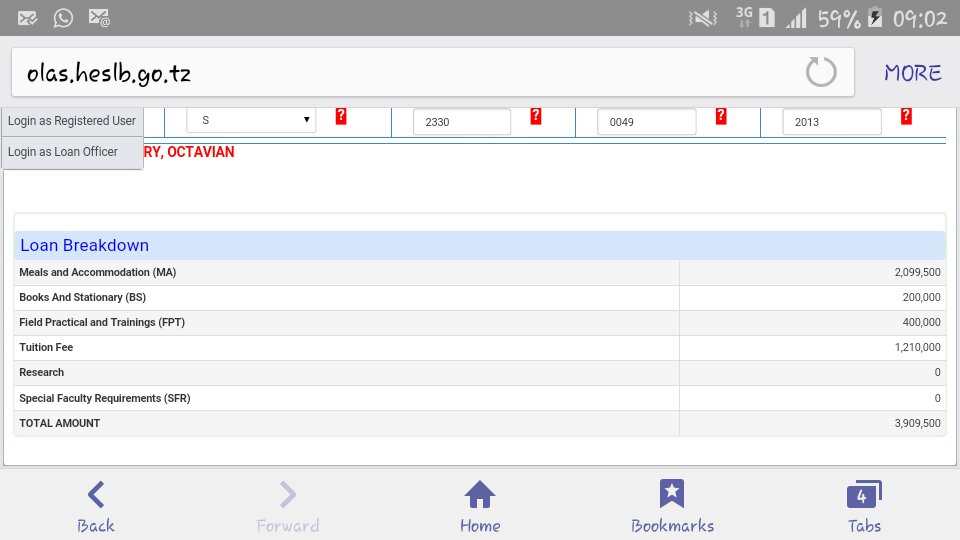Click Books And Stationary (BS) row label
Viewport: 960px width, 540px height.
[82, 298]
